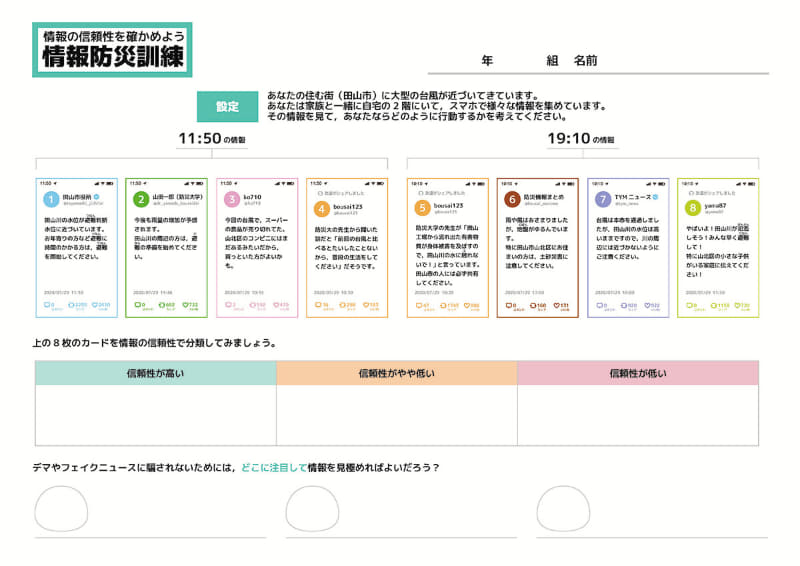Click the heart icon on card 1
The width and height of the screenshot is (800, 566).
click(x=95, y=305)
